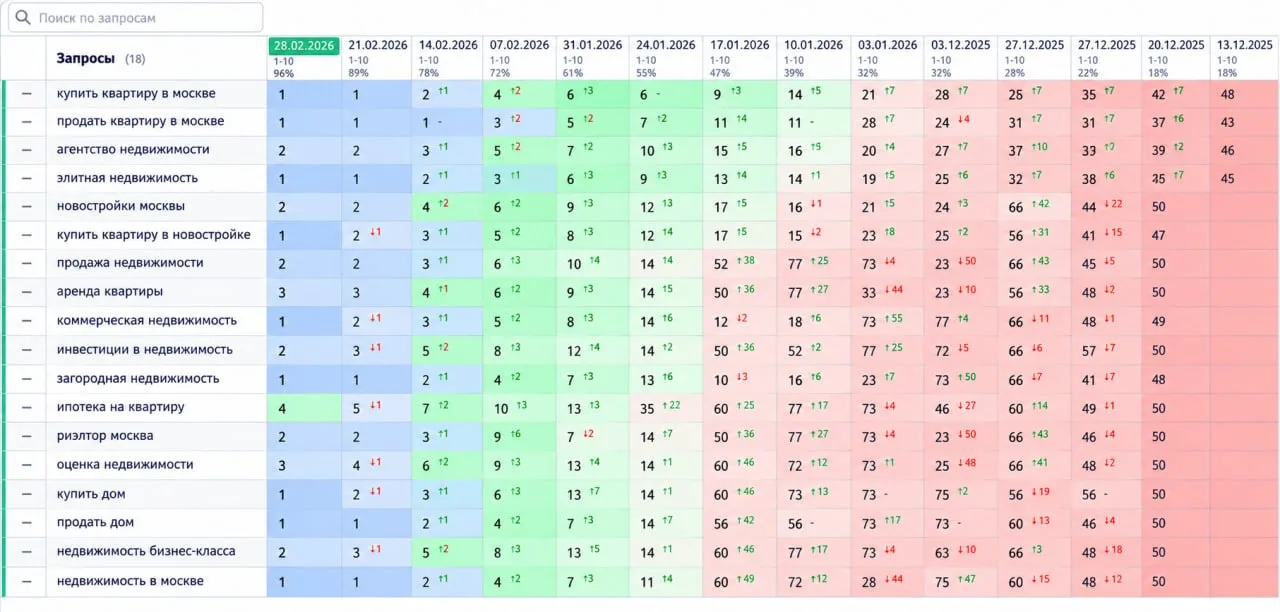Click the dash icon beside 'коммерческая недвижимость'
1280x612 pixels.
click(x=26, y=320)
